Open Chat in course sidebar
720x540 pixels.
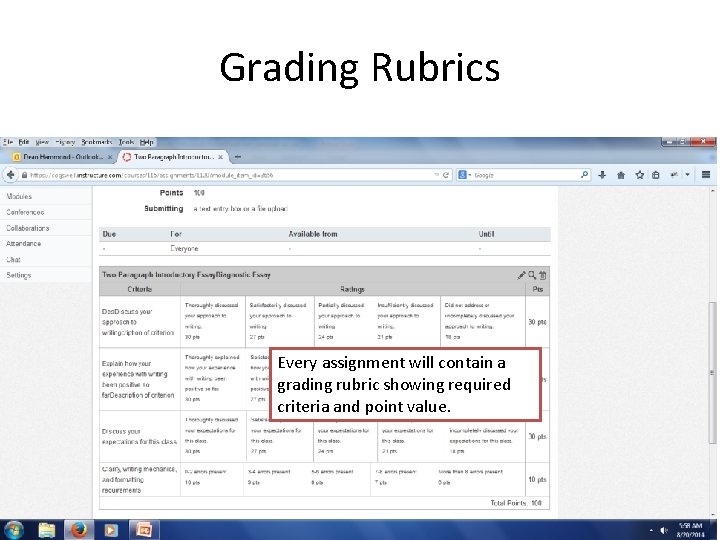[x=13, y=259]
